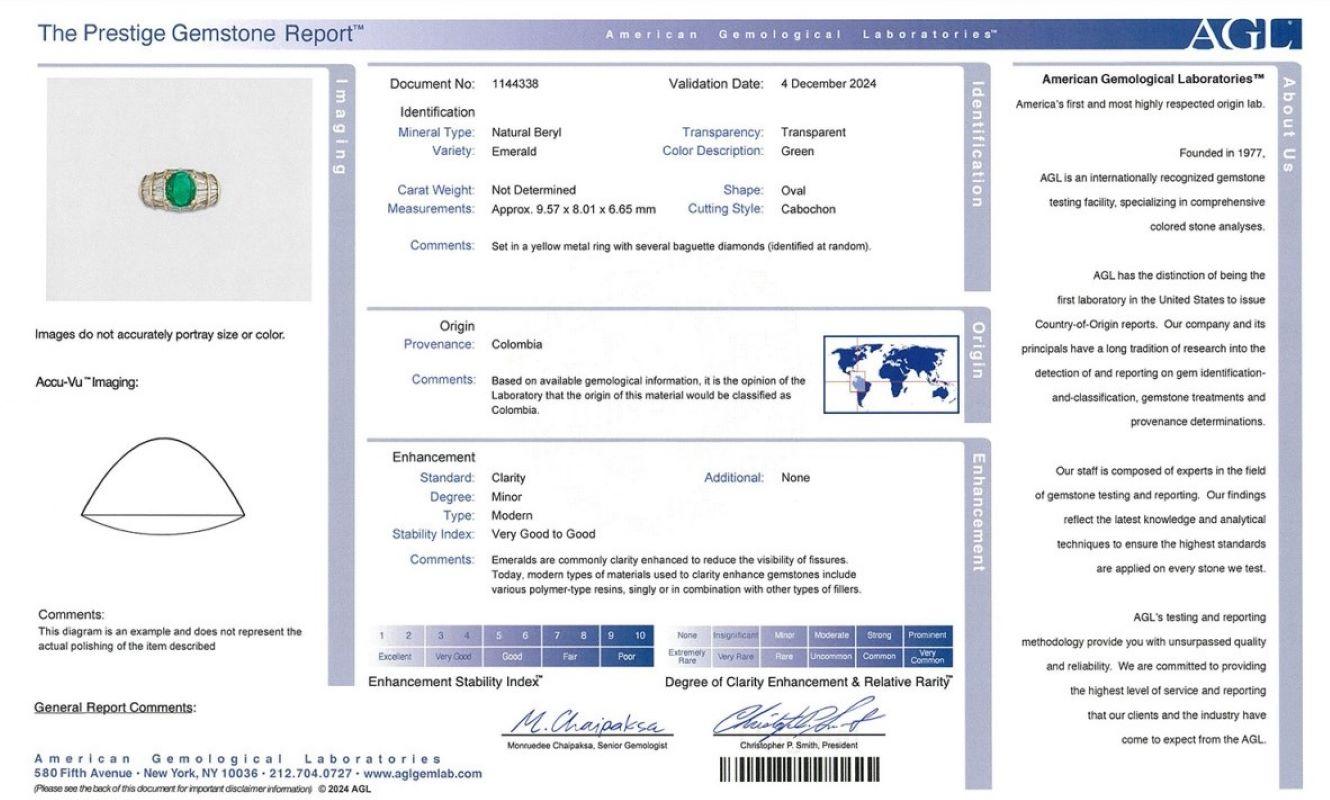Click the 'Excellent' stability scale cell
The image size is (1330, 800).
coord(394,657)
